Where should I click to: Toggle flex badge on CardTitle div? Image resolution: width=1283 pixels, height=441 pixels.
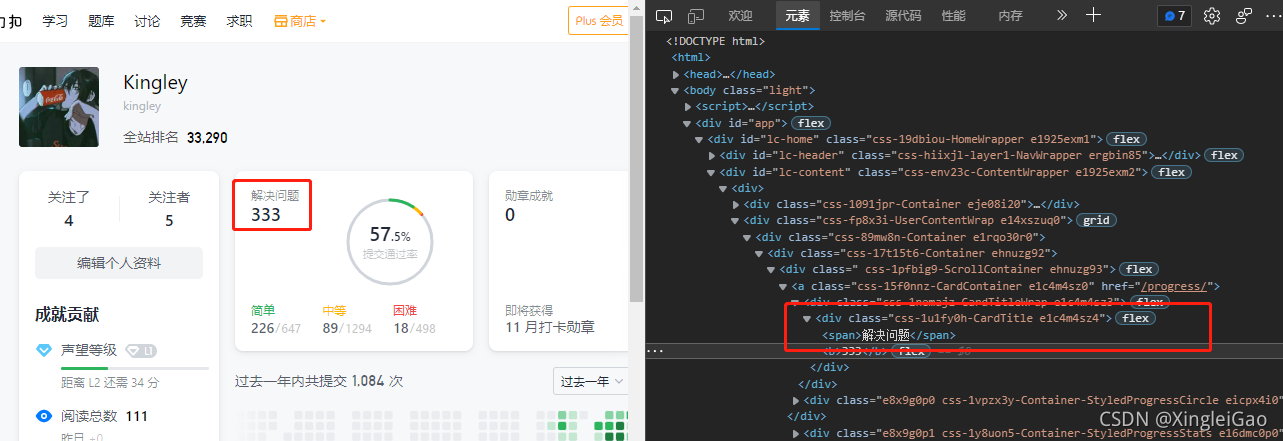coord(1137,318)
